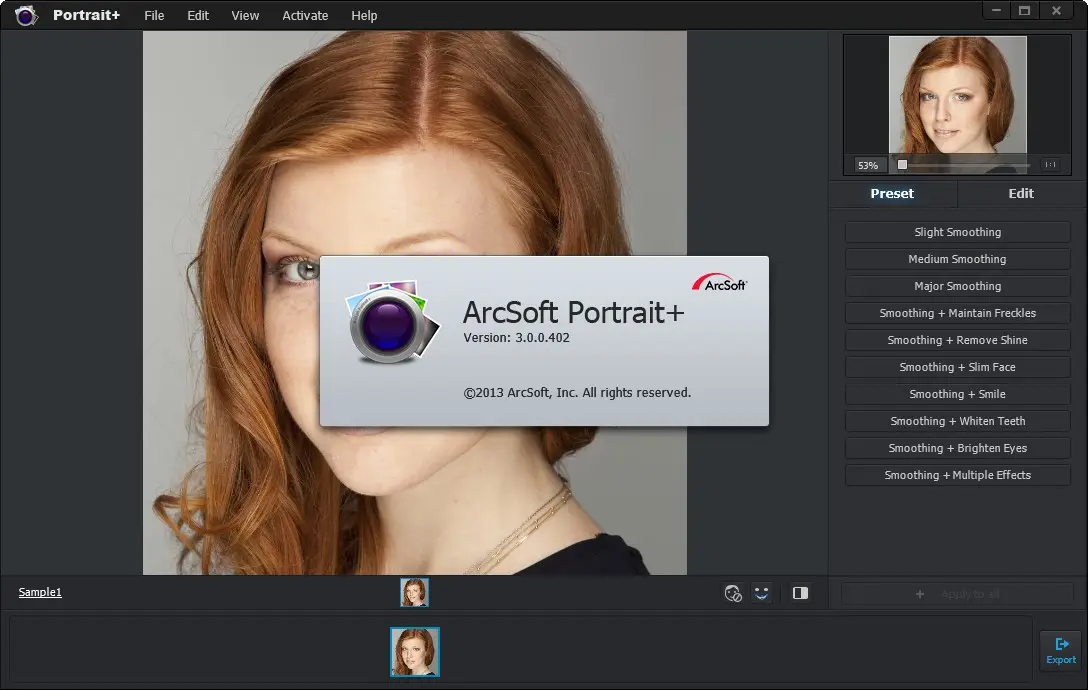This screenshot has width=1088, height=690.
Task: Open the Edit menu in menu bar
Action: pos(198,15)
